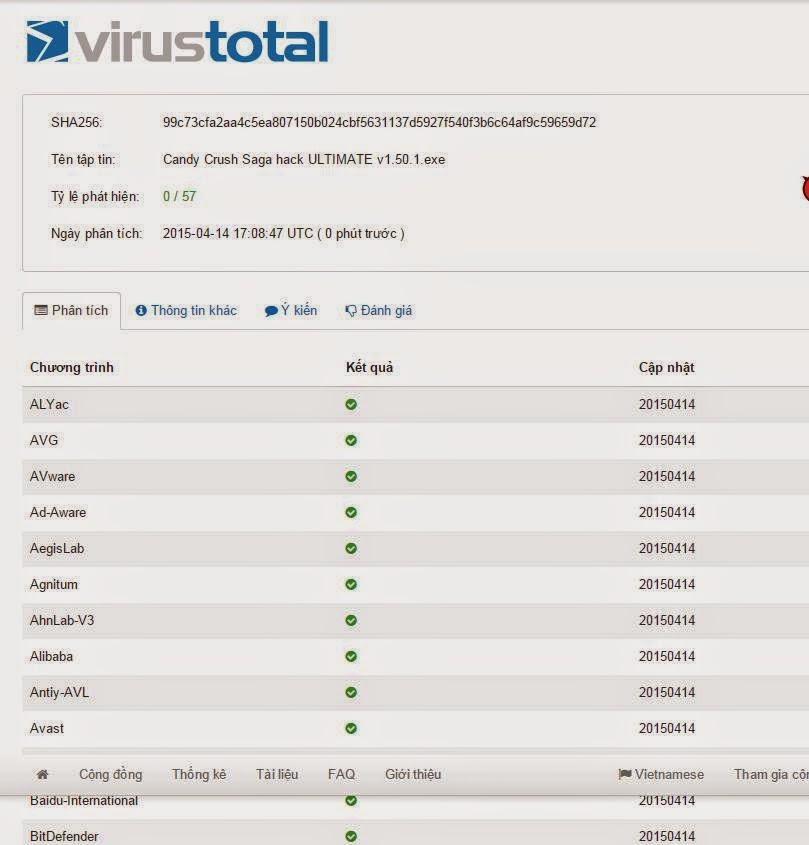Click the Kết quả column header

point(369,368)
